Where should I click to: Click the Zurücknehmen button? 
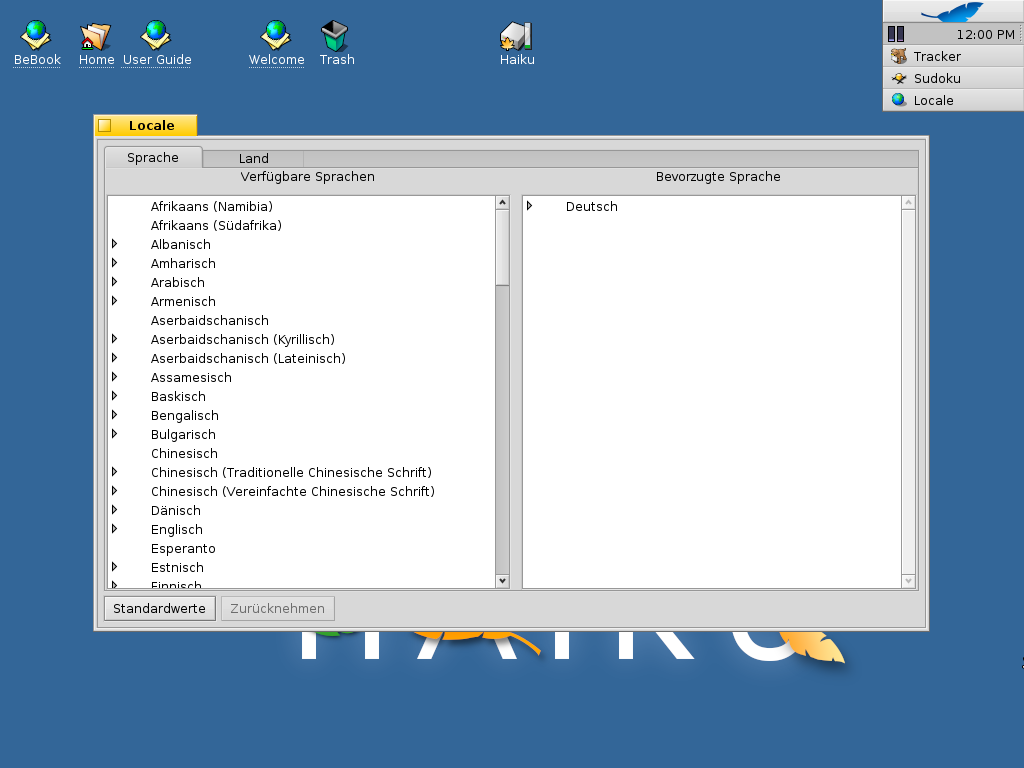(278, 609)
